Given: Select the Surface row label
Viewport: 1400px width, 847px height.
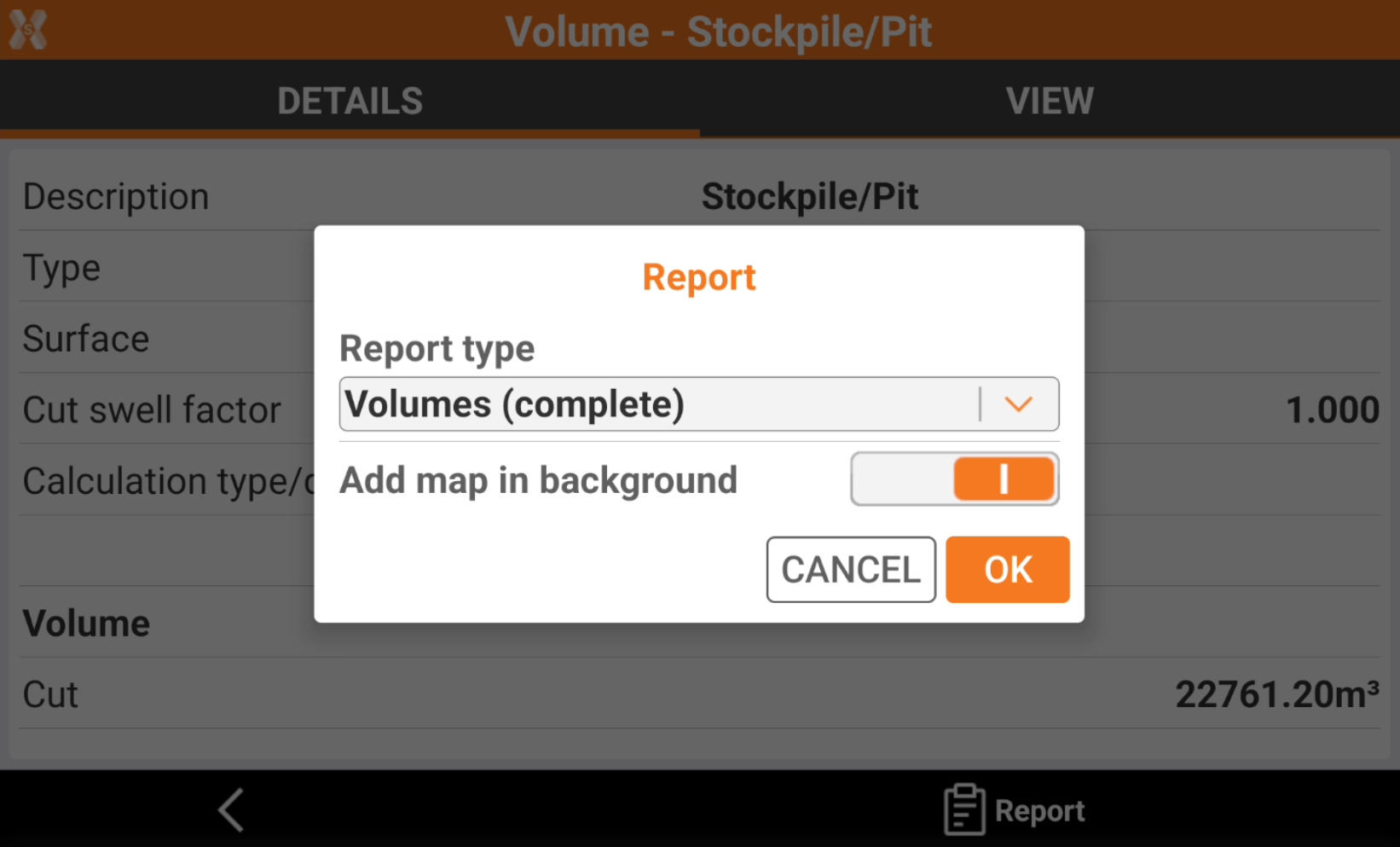Looking at the screenshot, I should 86,339.
